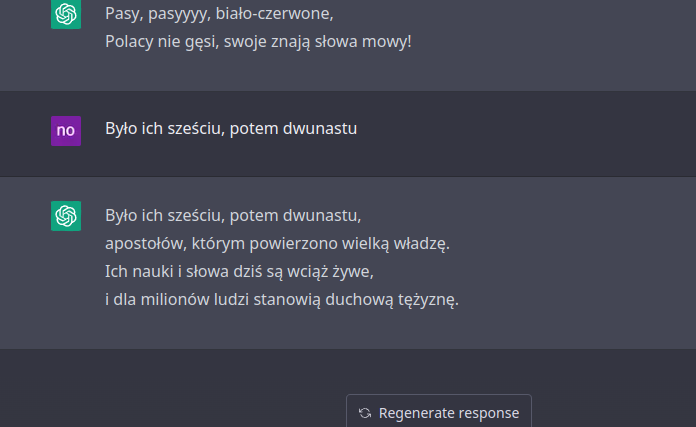Click the purple 'no' user avatar
696x427 pixels.
point(66,130)
